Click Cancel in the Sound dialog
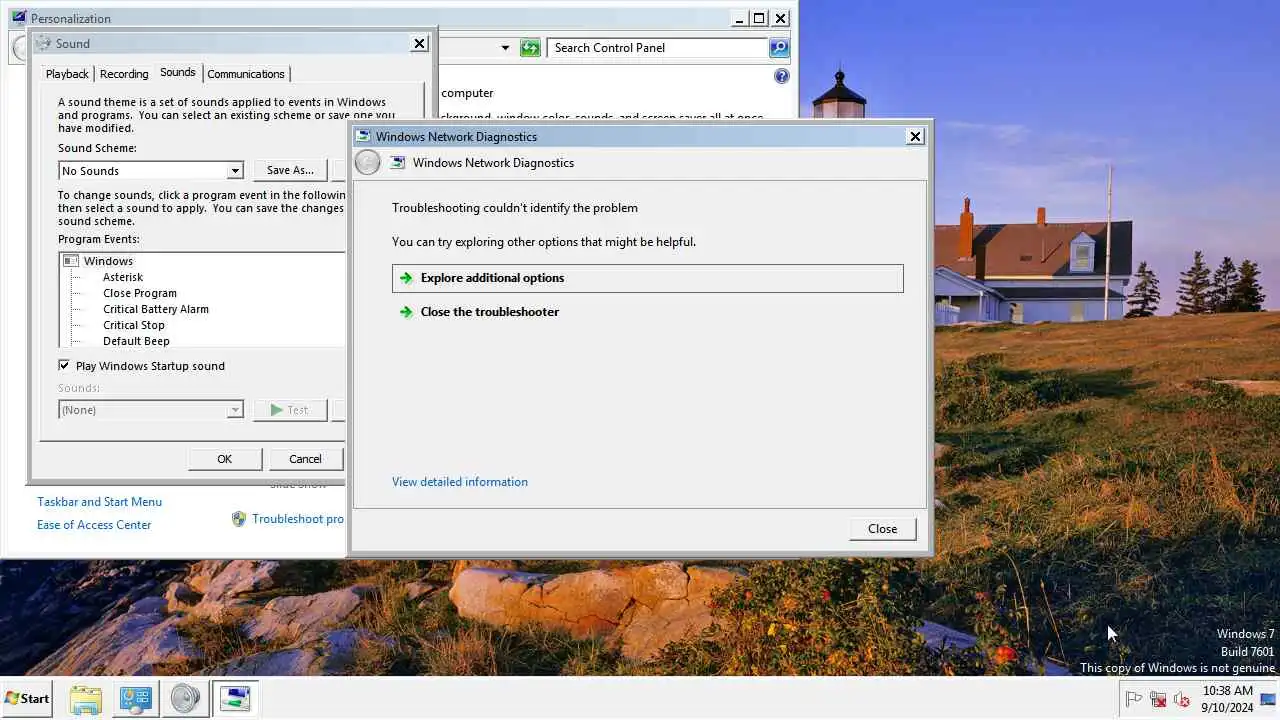 (306, 459)
